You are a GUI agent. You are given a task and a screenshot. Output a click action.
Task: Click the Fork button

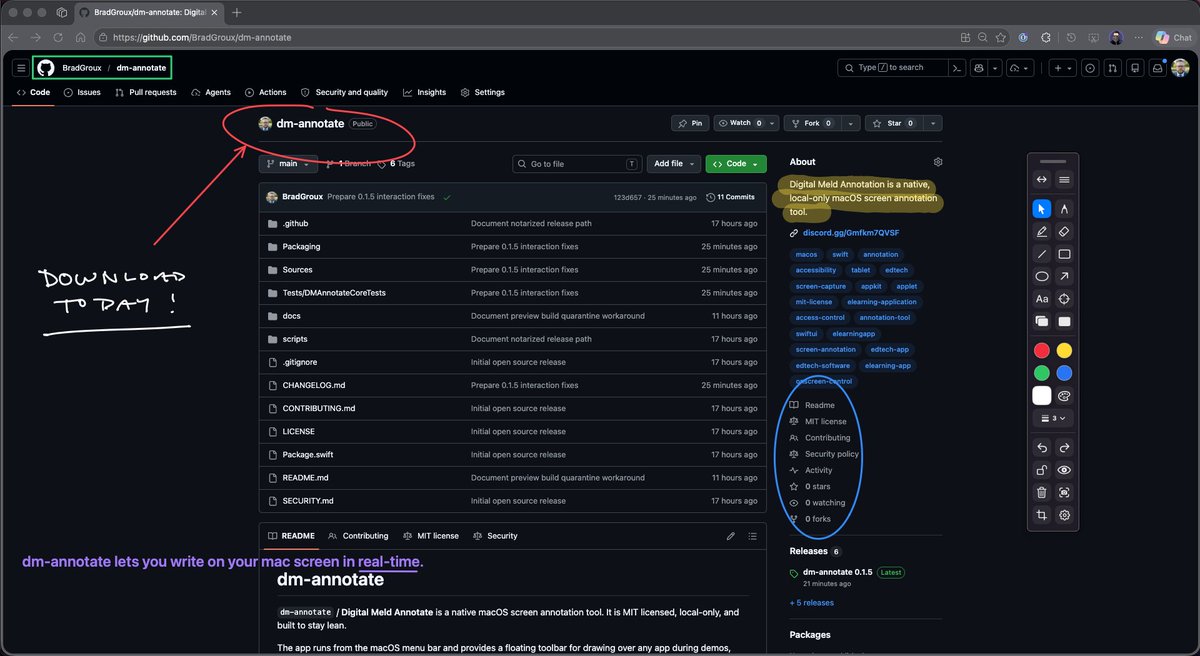815,123
